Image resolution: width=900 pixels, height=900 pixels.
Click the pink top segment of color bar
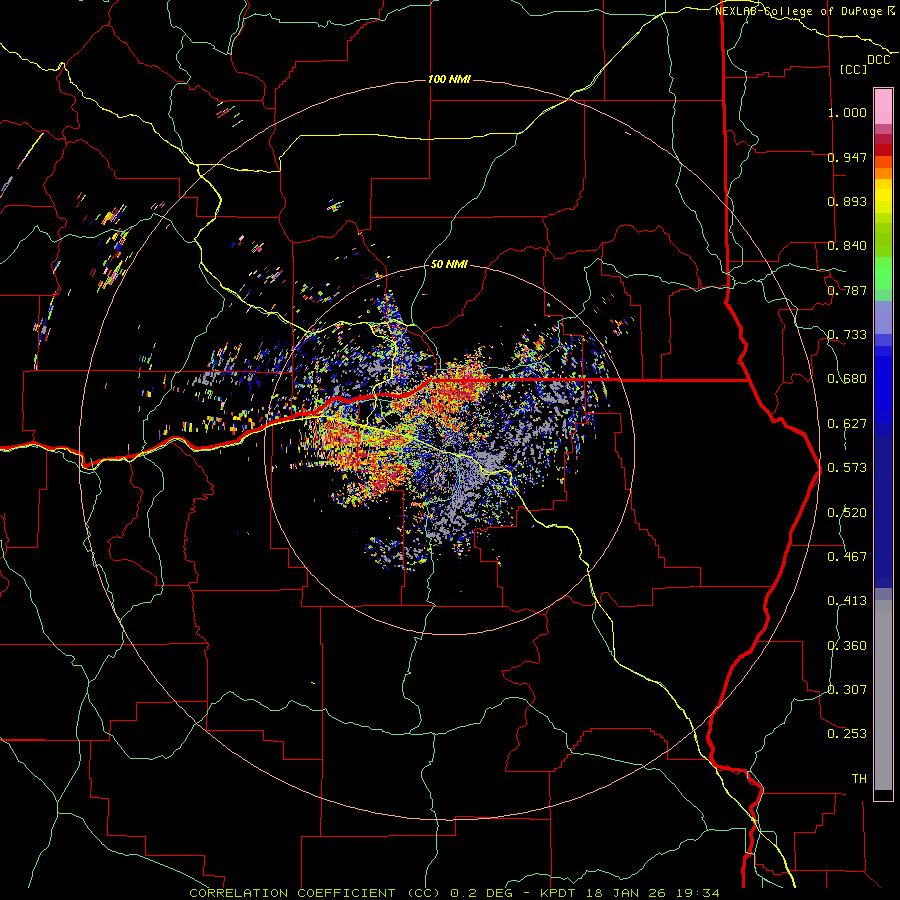883,107
